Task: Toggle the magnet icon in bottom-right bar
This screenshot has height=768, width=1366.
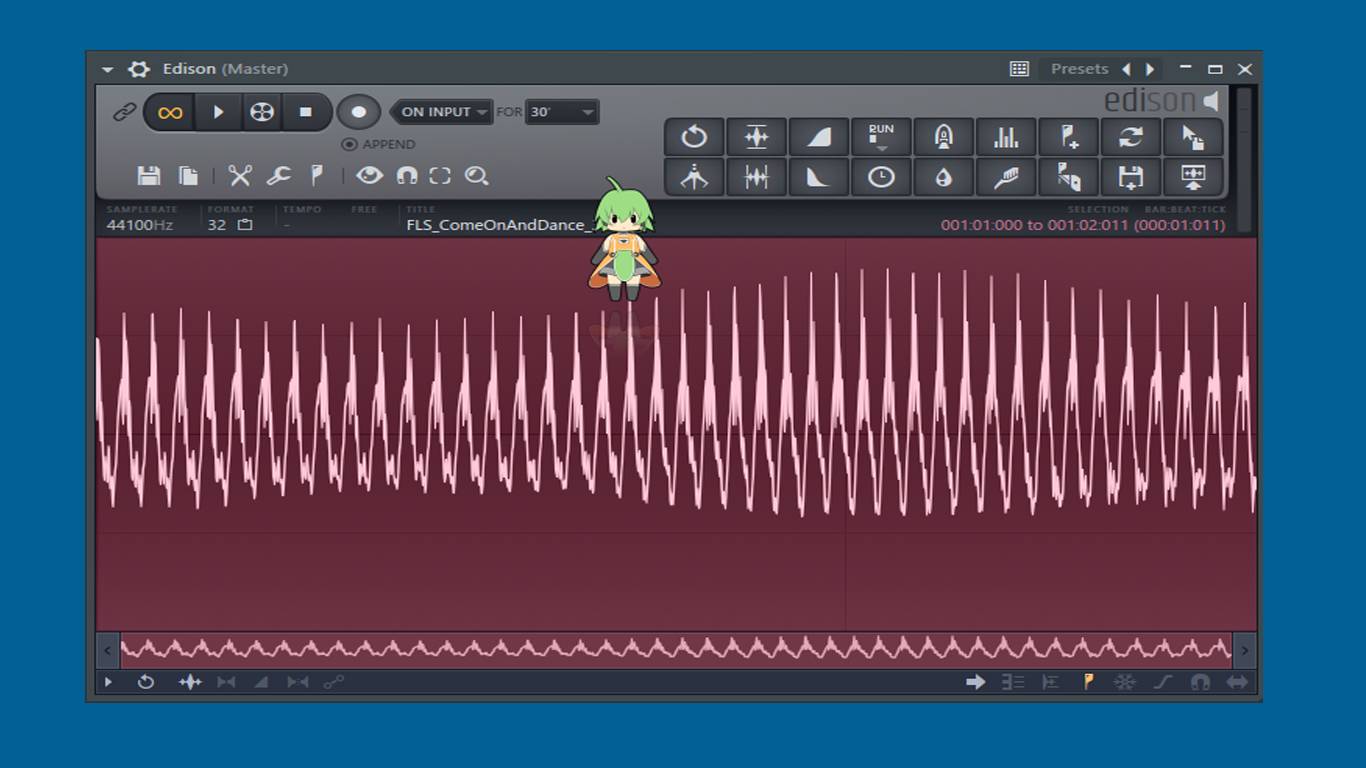Action: (x=1200, y=682)
